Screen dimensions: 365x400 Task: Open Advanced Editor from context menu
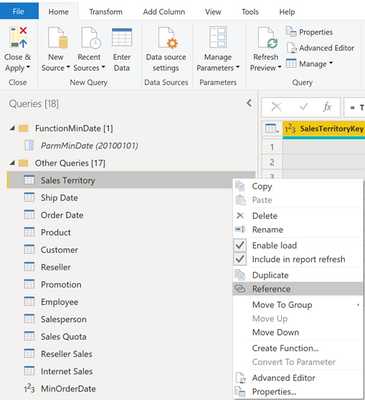(297, 378)
